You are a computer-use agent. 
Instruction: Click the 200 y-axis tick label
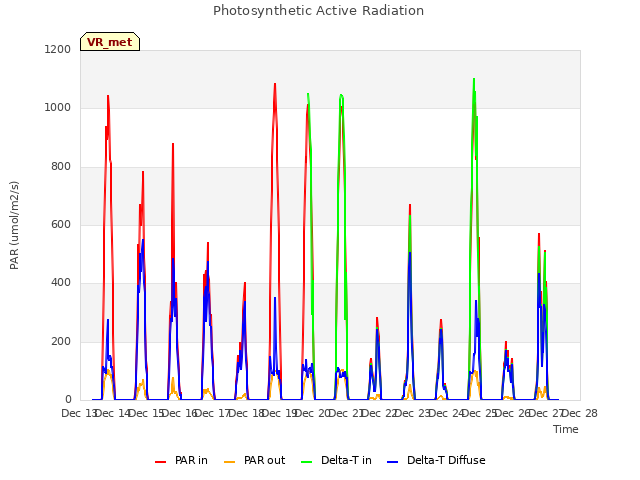(61, 341)
